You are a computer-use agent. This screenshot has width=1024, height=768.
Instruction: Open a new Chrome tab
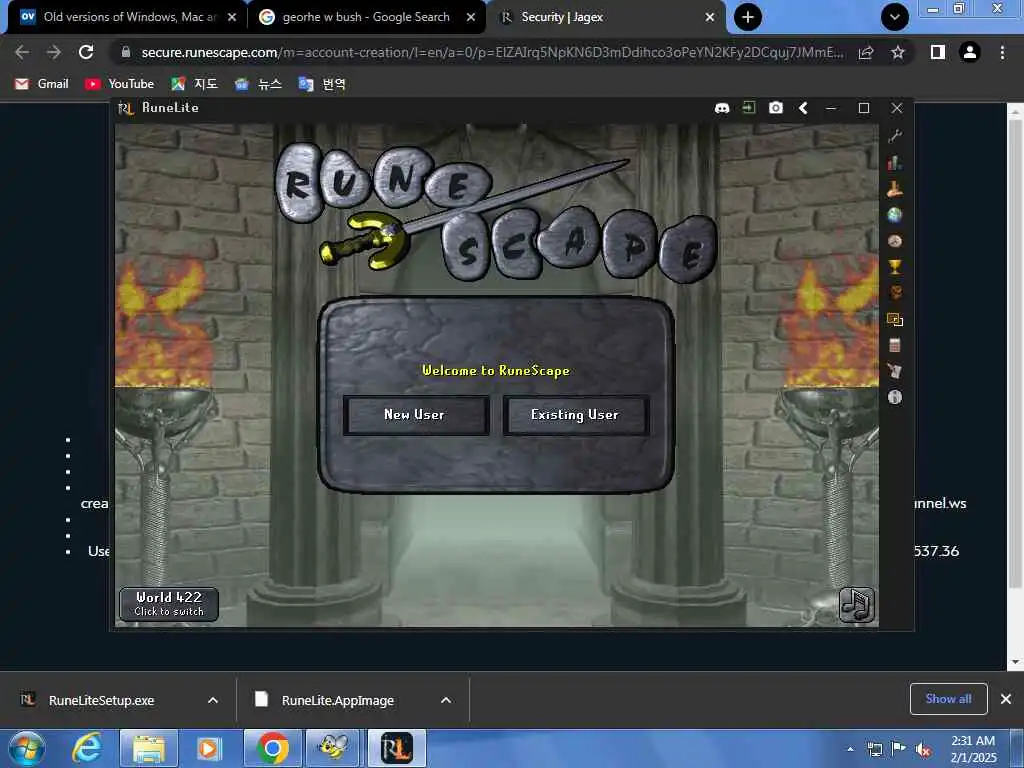(x=748, y=17)
